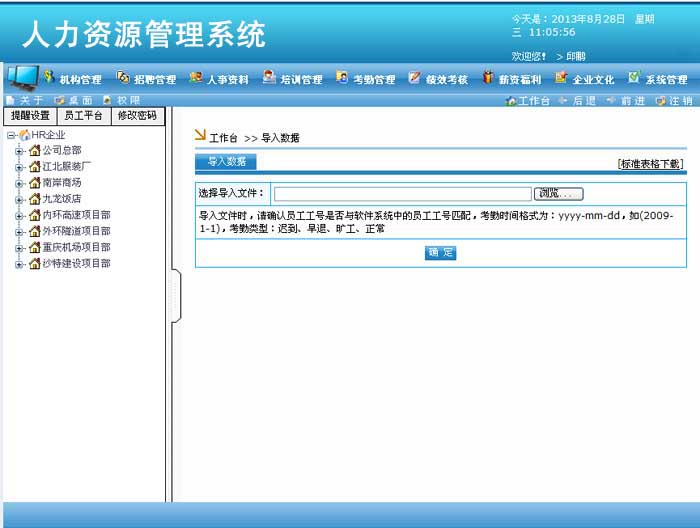Collapse the HR企业 root node
Viewport: 700px width, 528px height.
click(x=10, y=135)
